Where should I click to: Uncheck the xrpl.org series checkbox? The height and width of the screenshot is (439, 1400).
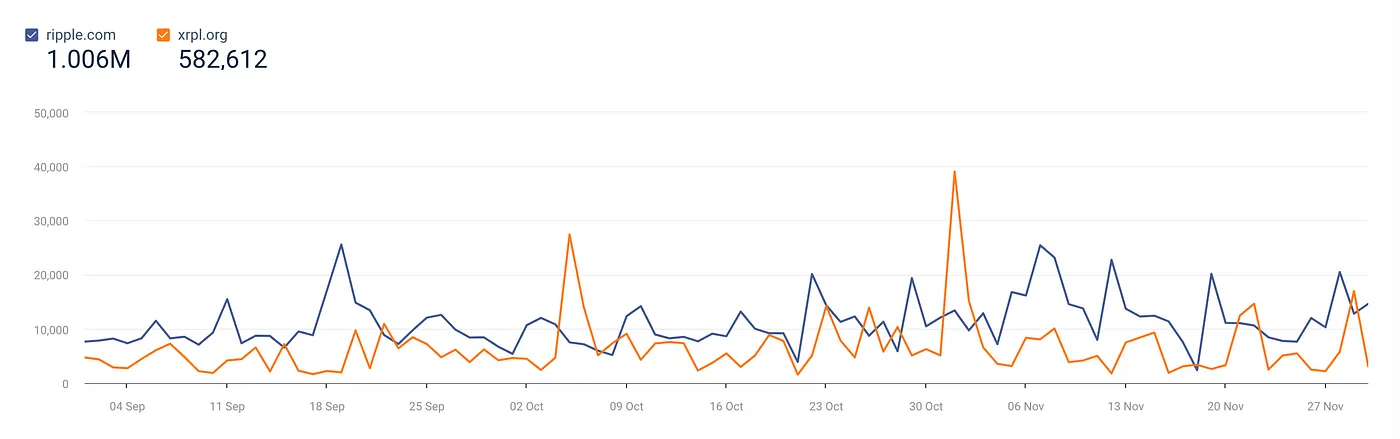[x=163, y=35]
